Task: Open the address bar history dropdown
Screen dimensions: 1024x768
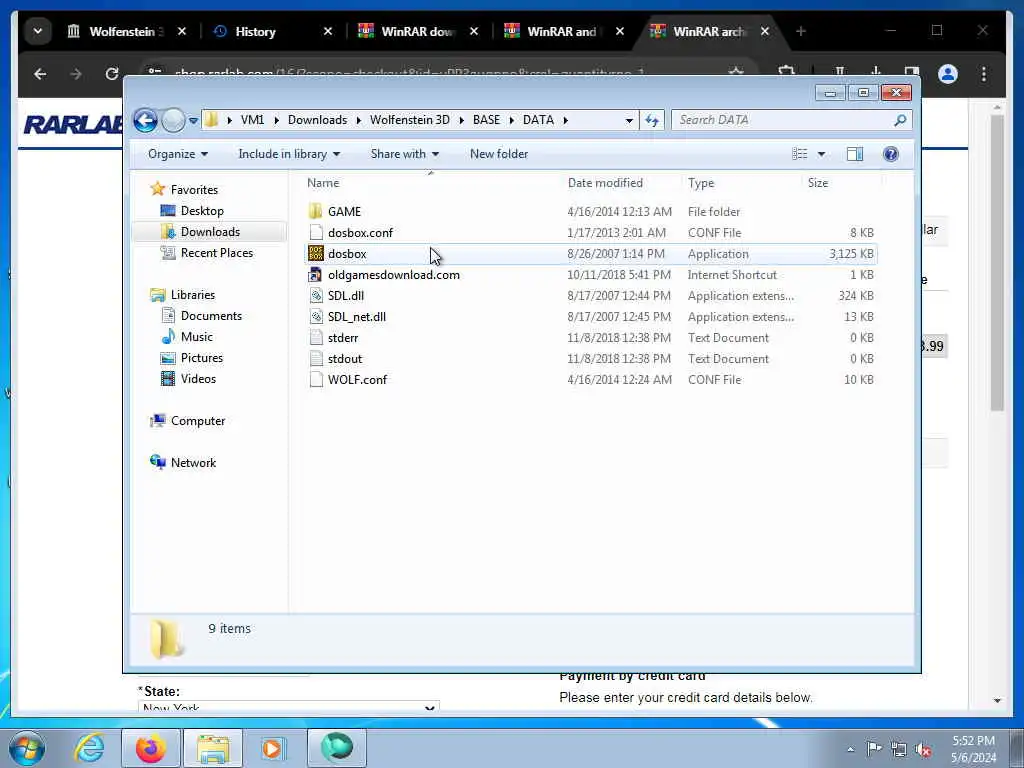Action: tap(629, 120)
